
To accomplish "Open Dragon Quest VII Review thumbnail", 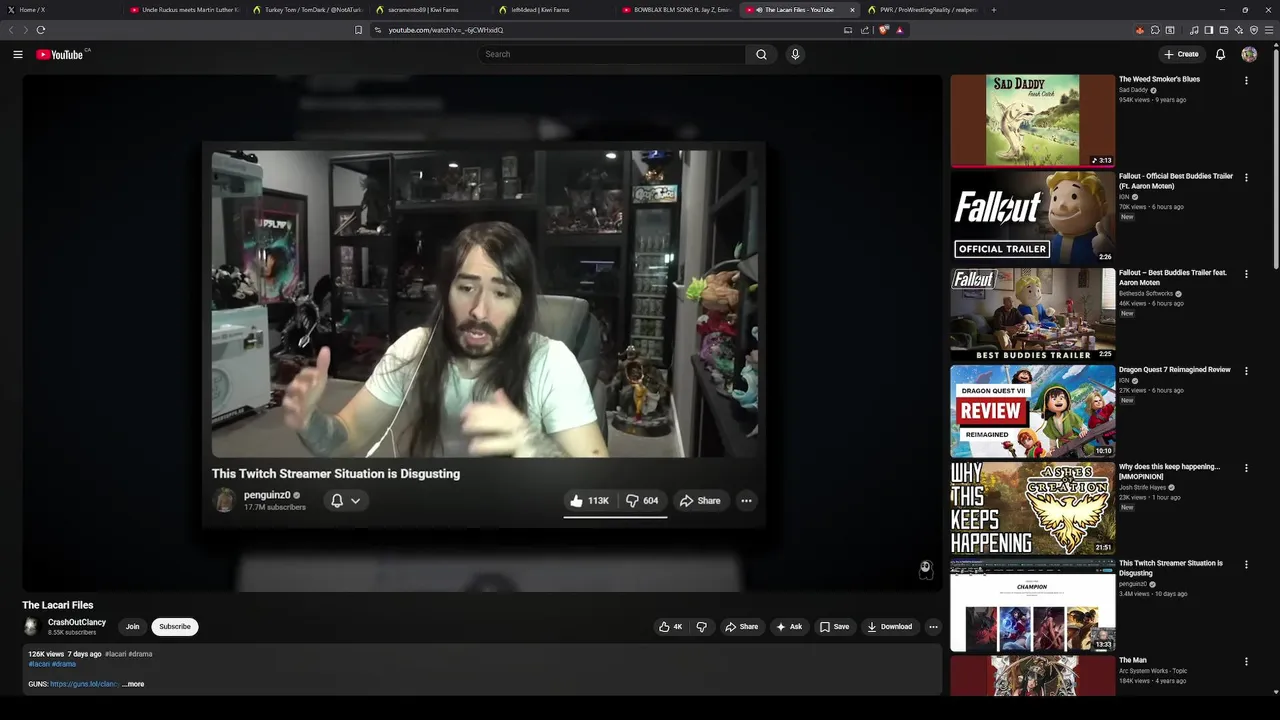I will pos(1032,411).
